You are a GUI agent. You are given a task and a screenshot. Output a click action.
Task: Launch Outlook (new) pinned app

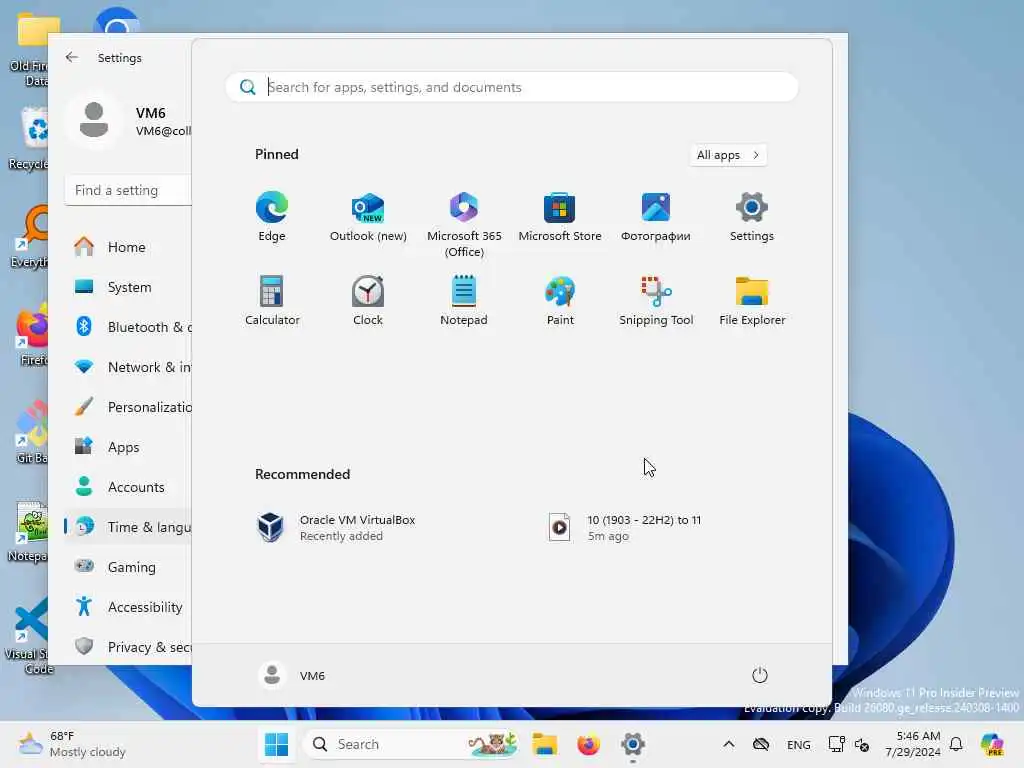(x=368, y=217)
